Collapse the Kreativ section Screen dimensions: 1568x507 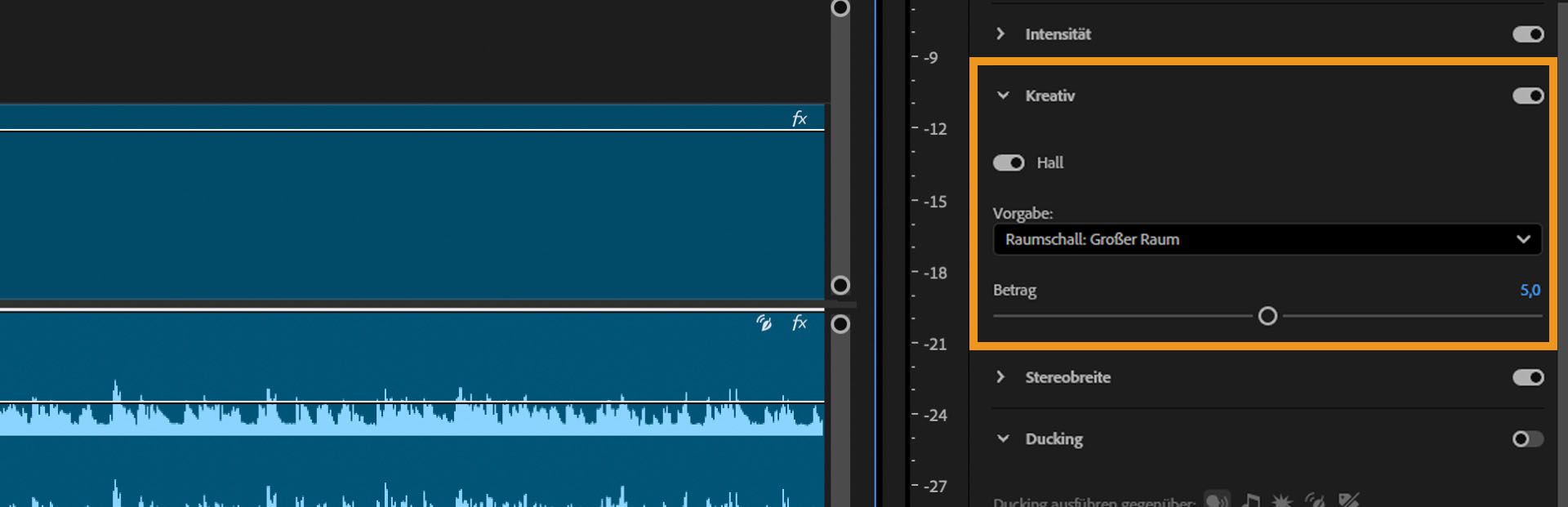click(1003, 96)
